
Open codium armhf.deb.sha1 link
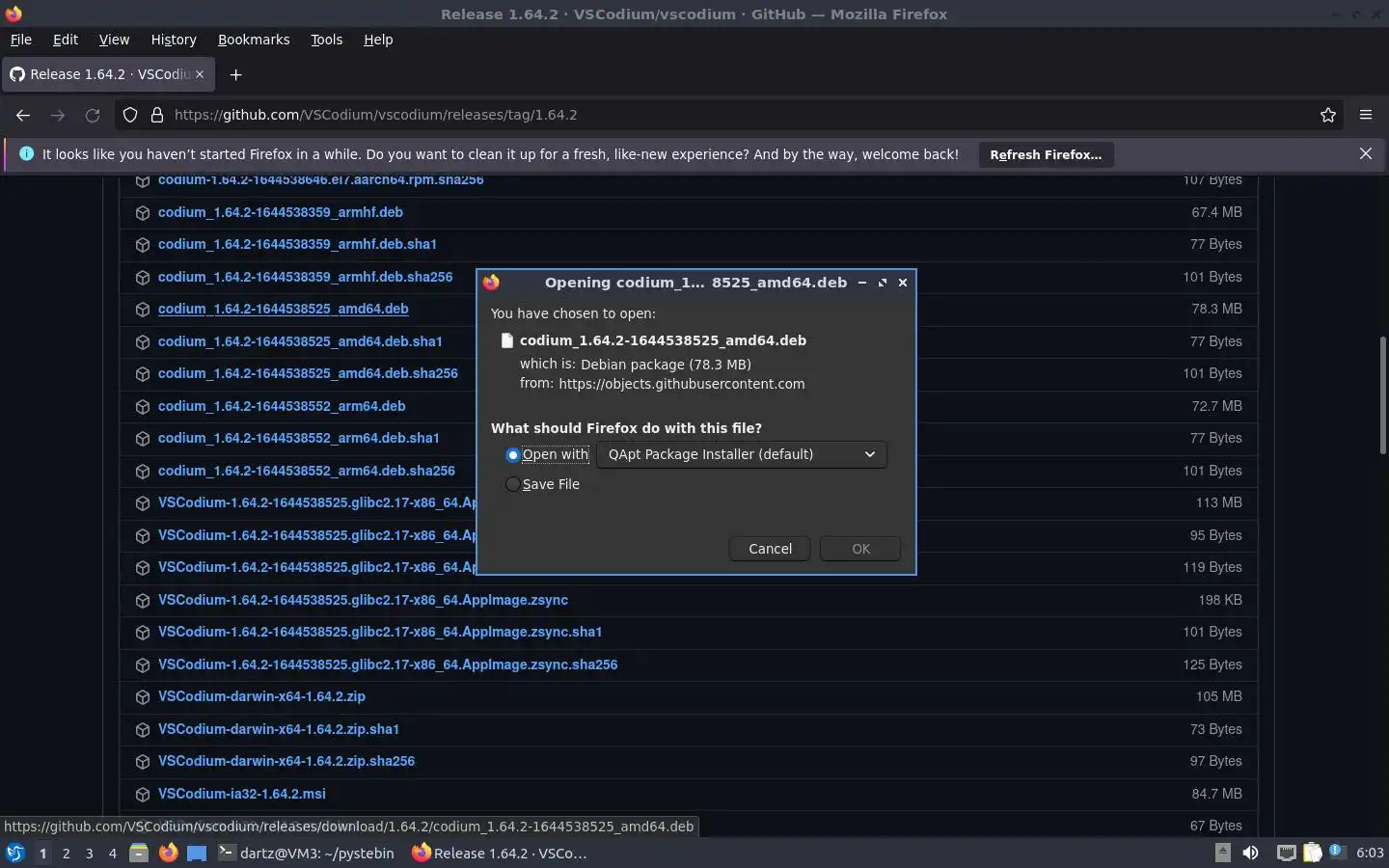point(297,244)
